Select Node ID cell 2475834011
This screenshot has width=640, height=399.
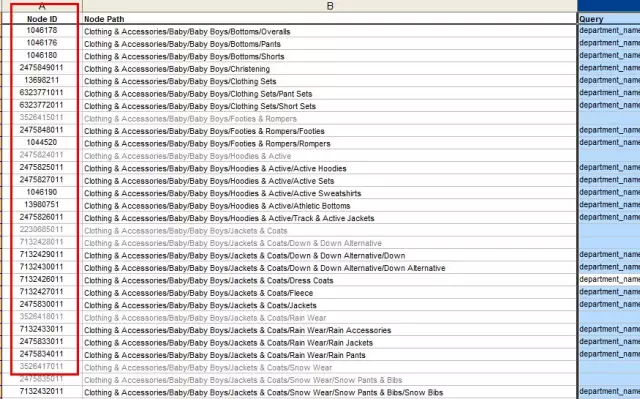coord(42,354)
